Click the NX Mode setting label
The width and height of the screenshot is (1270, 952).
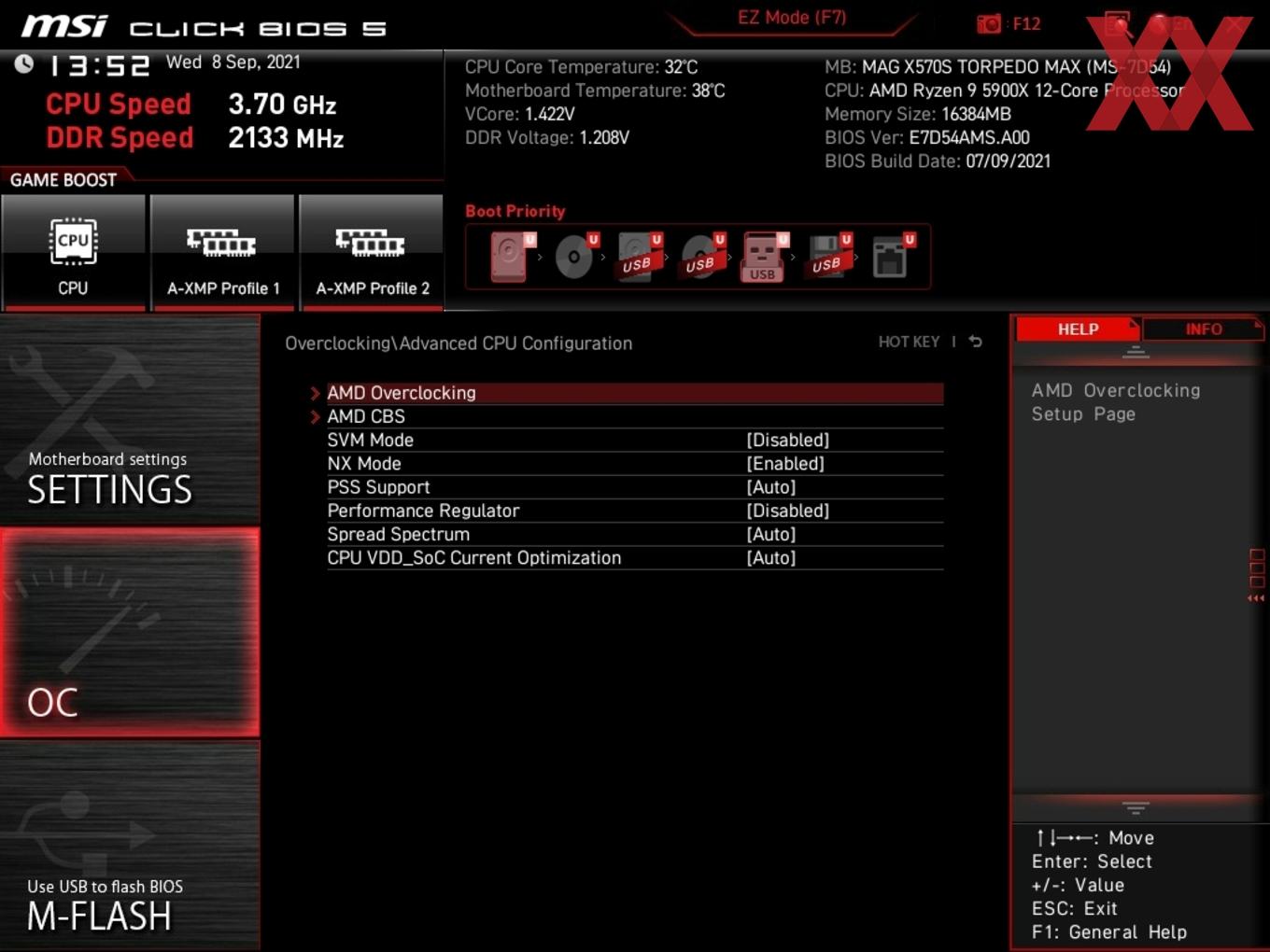click(x=364, y=463)
